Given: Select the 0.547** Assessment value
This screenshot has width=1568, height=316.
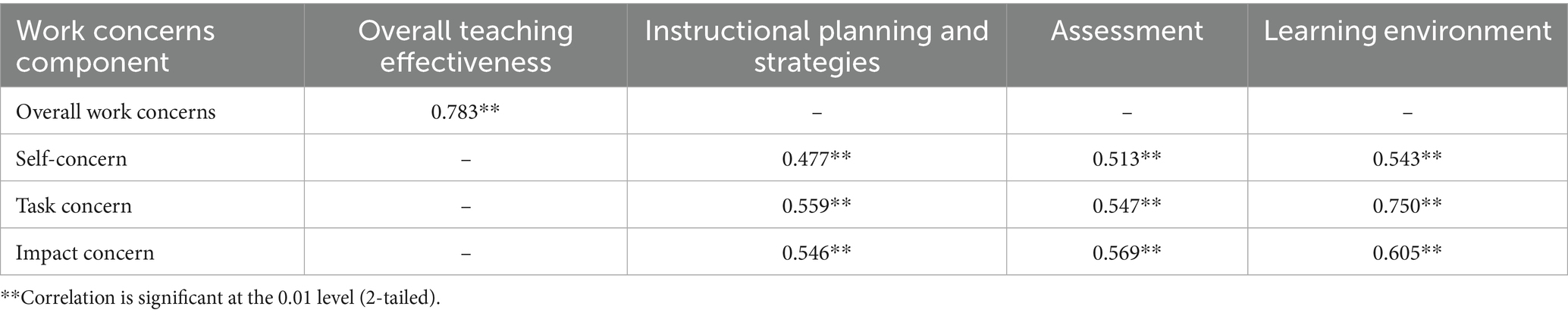Looking at the screenshot, I should 1127,205.
